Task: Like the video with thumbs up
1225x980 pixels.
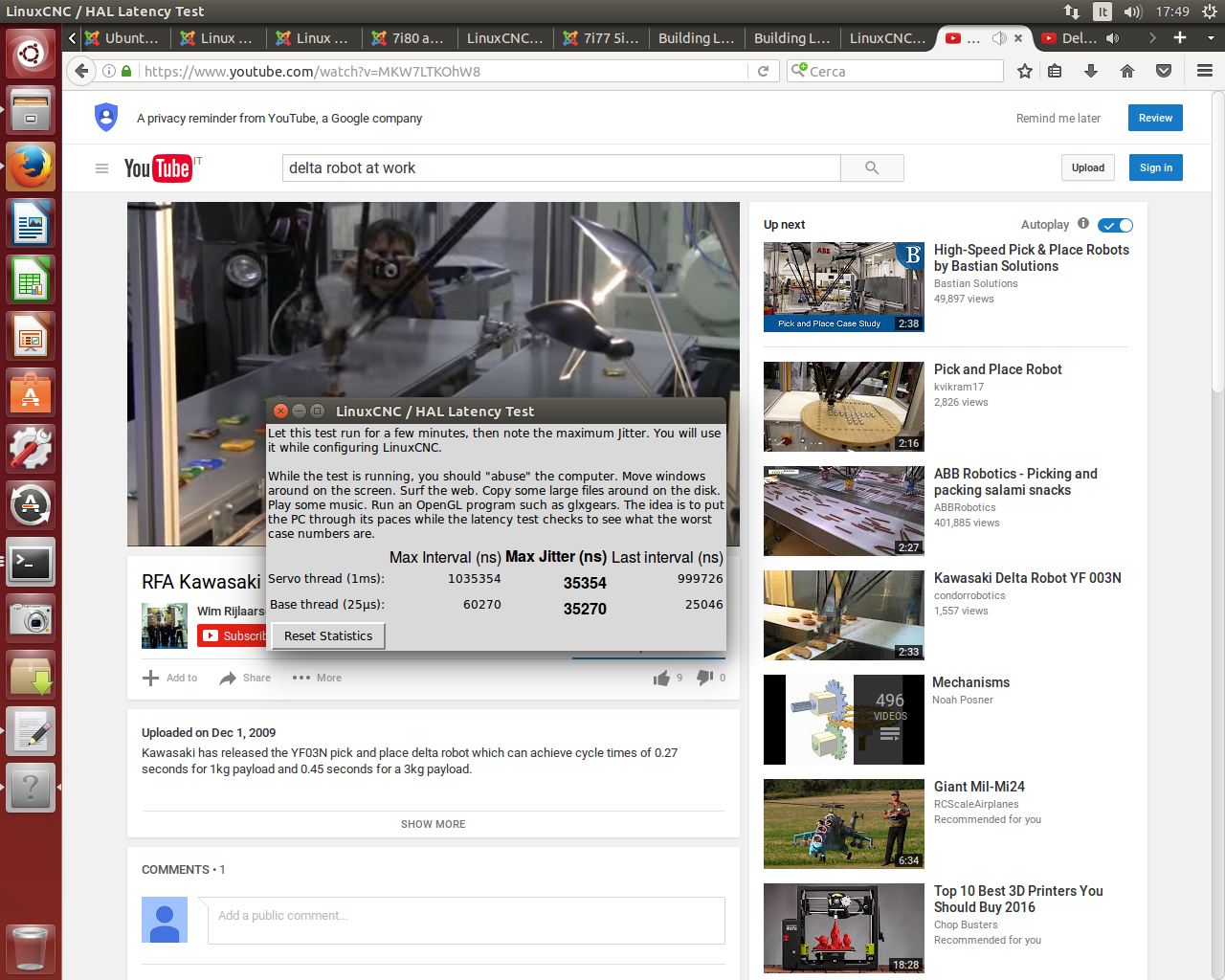Action: click(661, 678)
